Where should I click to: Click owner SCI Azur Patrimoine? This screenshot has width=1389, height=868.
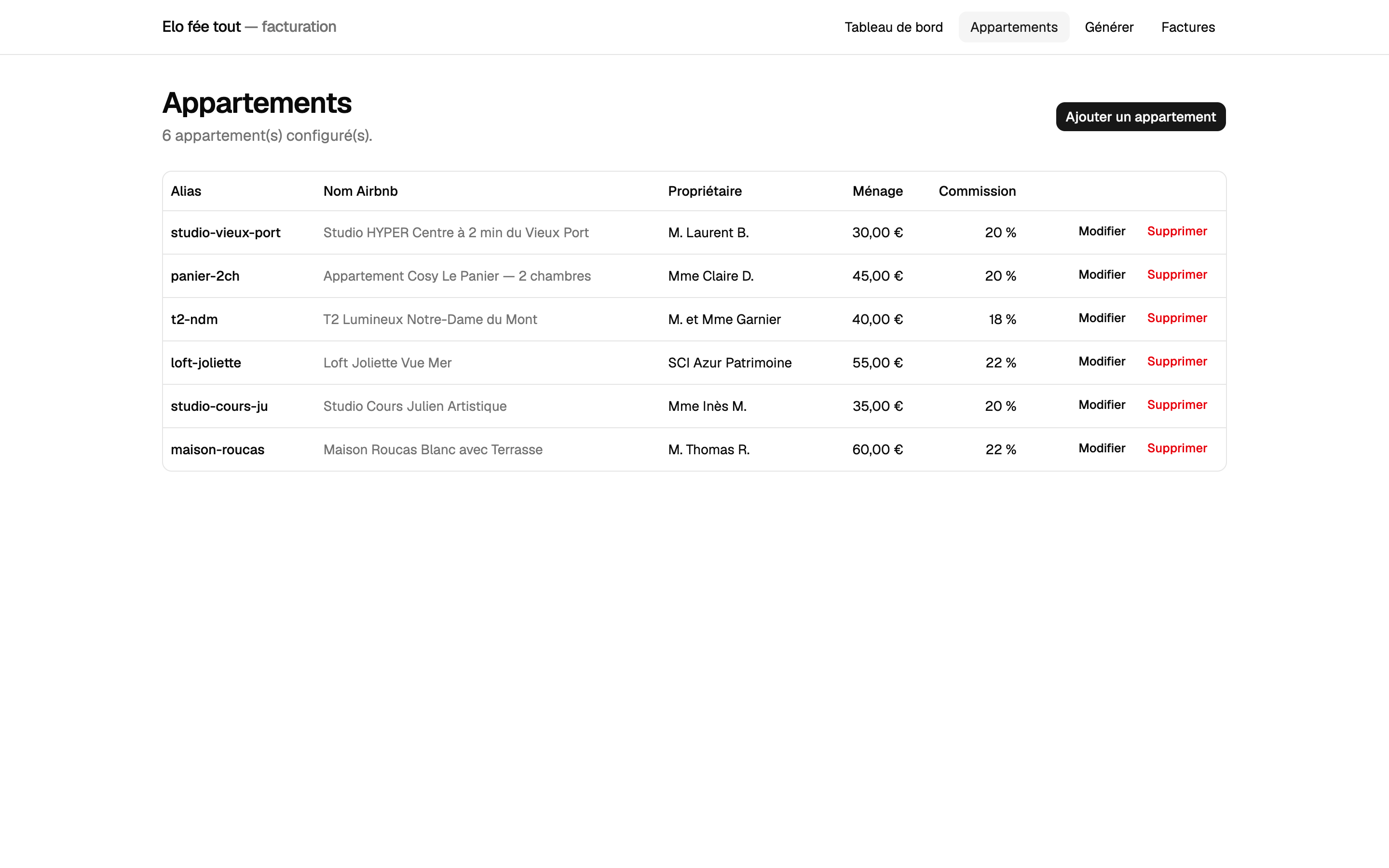pyautogui.click(x=730, y=363)
